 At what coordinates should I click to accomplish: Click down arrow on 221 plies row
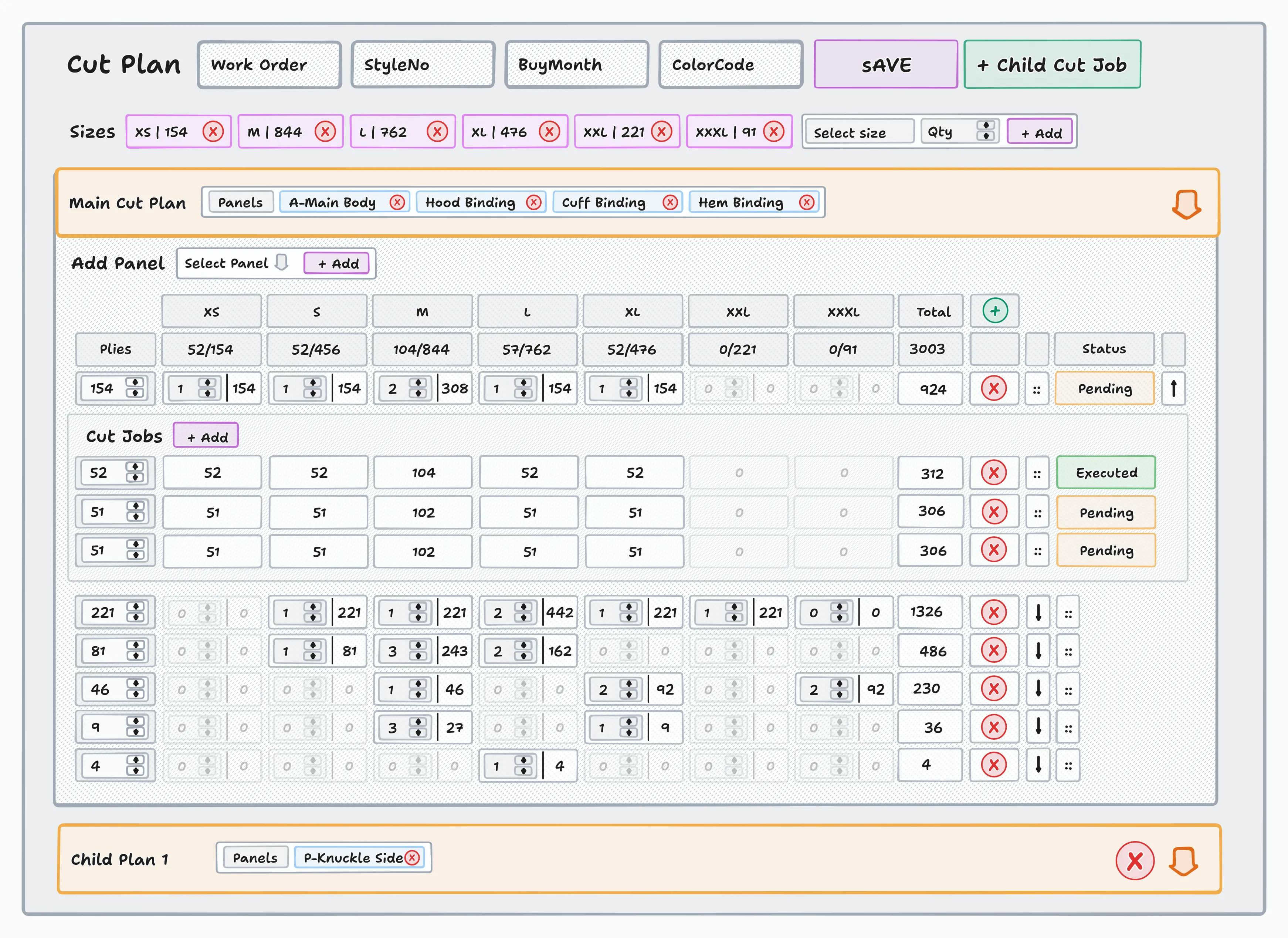click(x=1038, y=613)
